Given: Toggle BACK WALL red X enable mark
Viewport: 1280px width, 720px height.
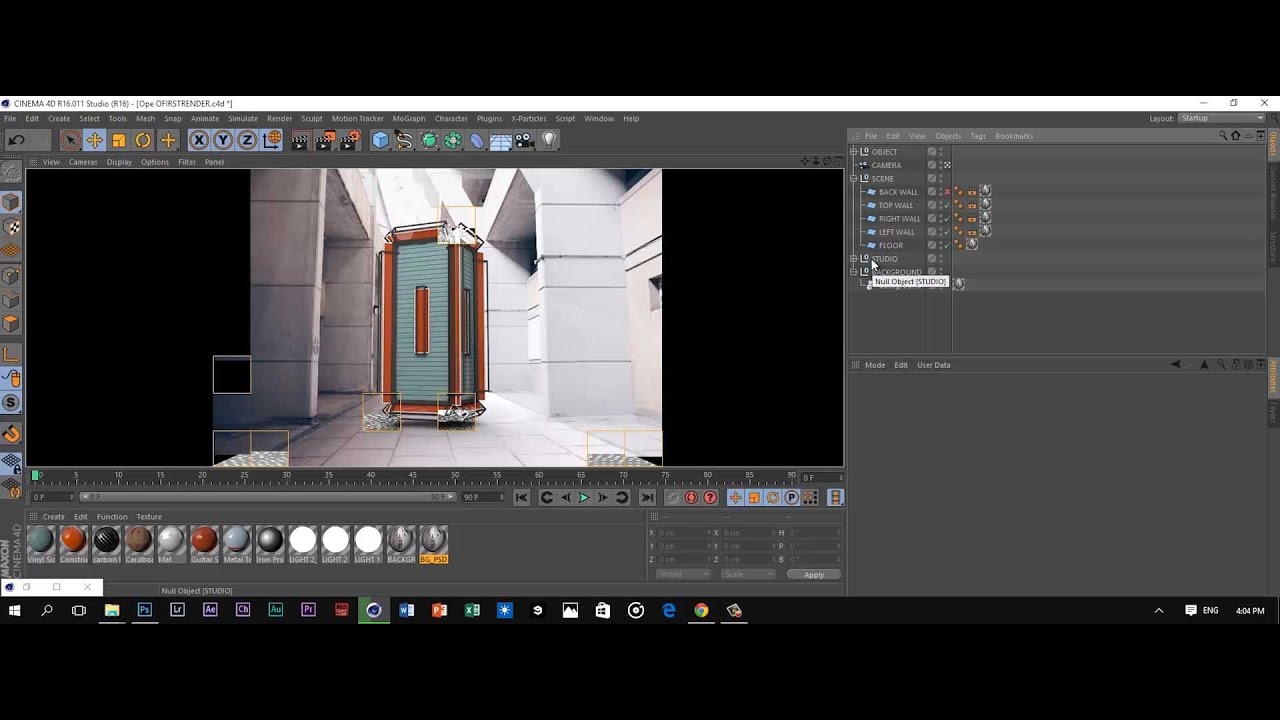Looking at the screenshot, I should (x=947, y=192).
